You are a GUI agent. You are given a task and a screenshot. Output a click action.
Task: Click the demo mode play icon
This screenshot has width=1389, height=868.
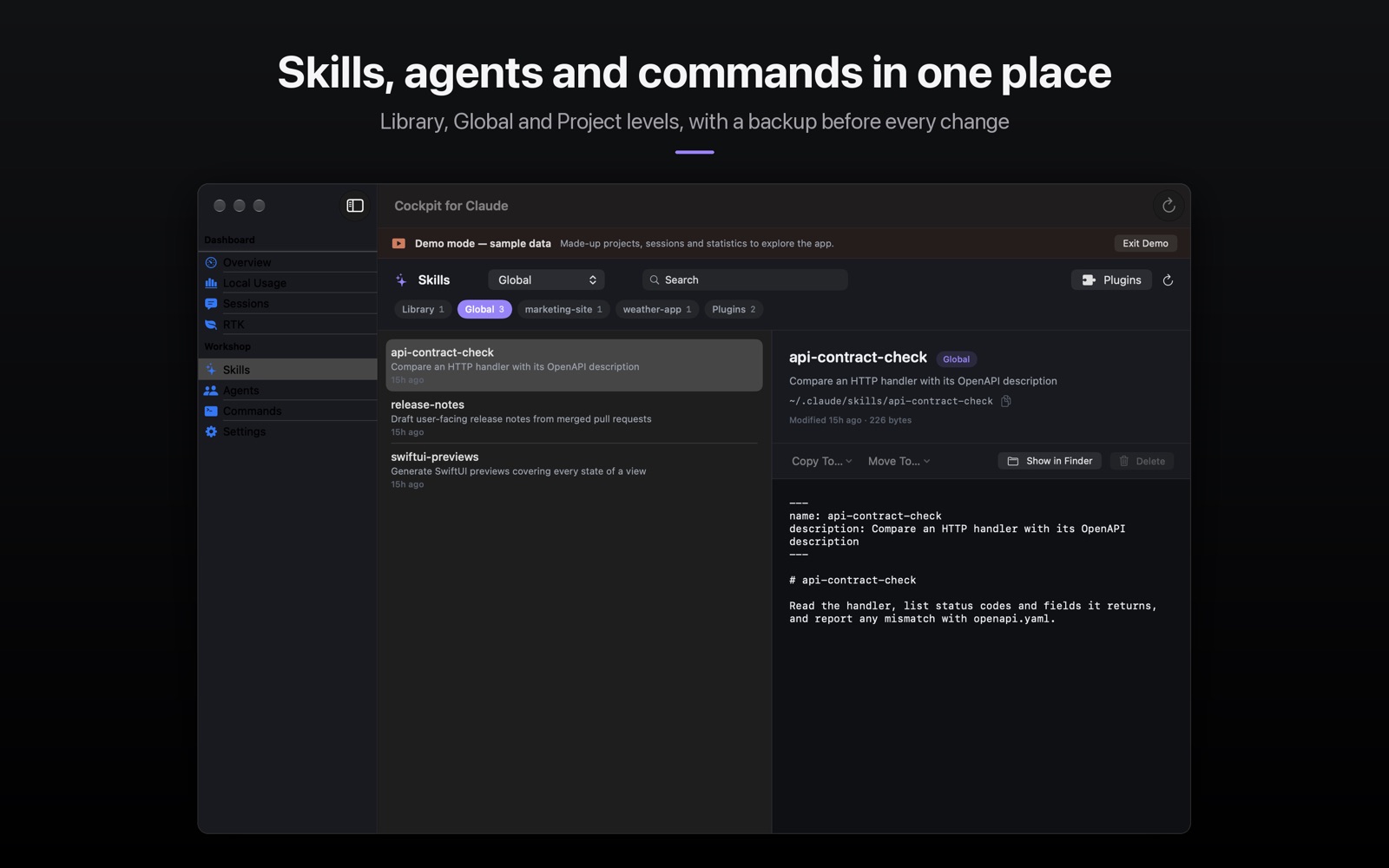pyautogui.click(x=398, y=244)
